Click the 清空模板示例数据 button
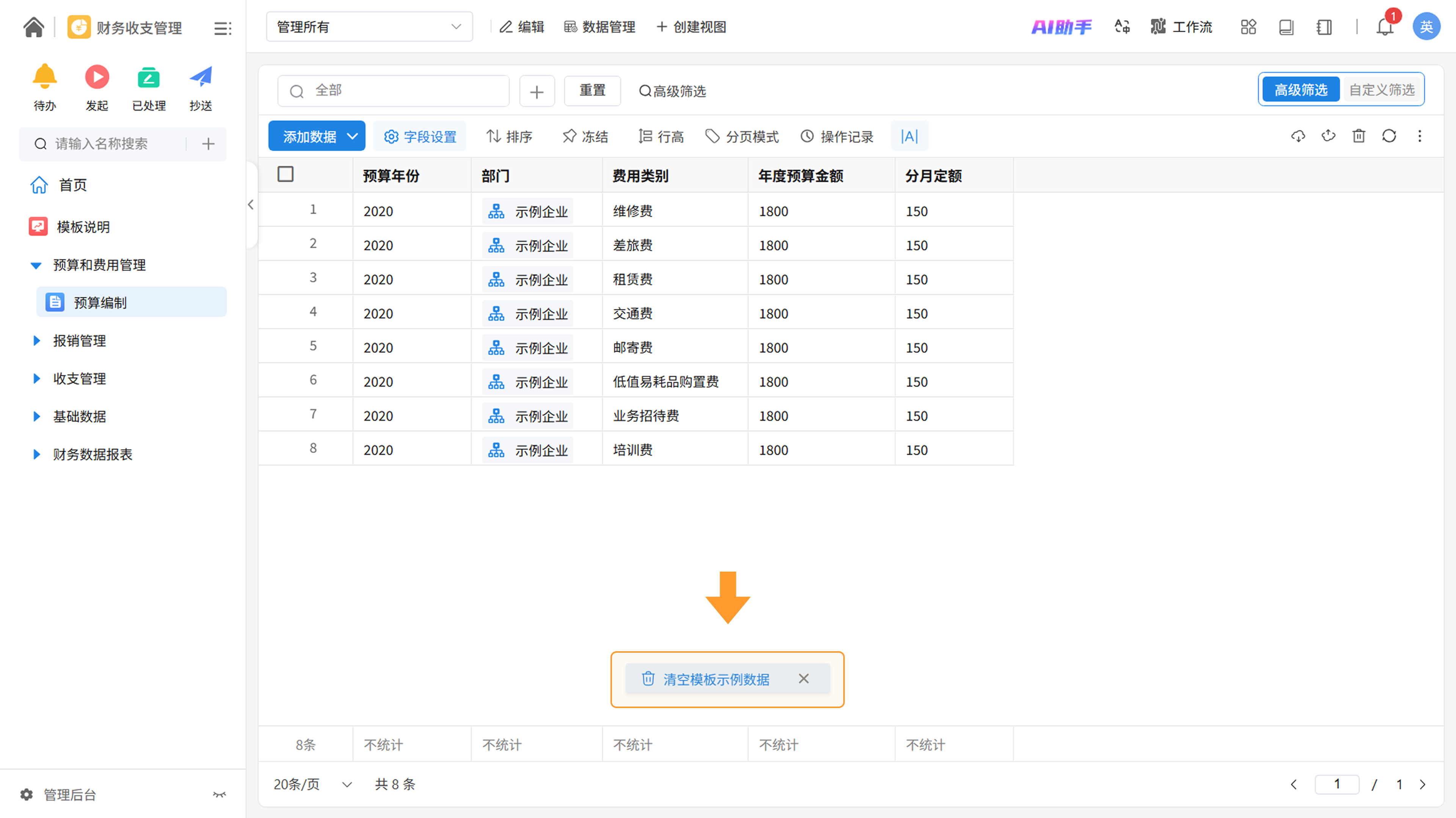Screen dimensions: 1456x818 coord(715,679)
